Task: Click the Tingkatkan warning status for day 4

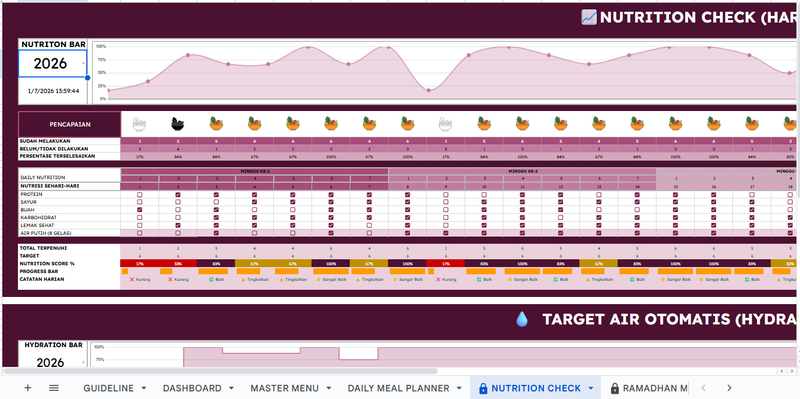Action: [255, 280]
